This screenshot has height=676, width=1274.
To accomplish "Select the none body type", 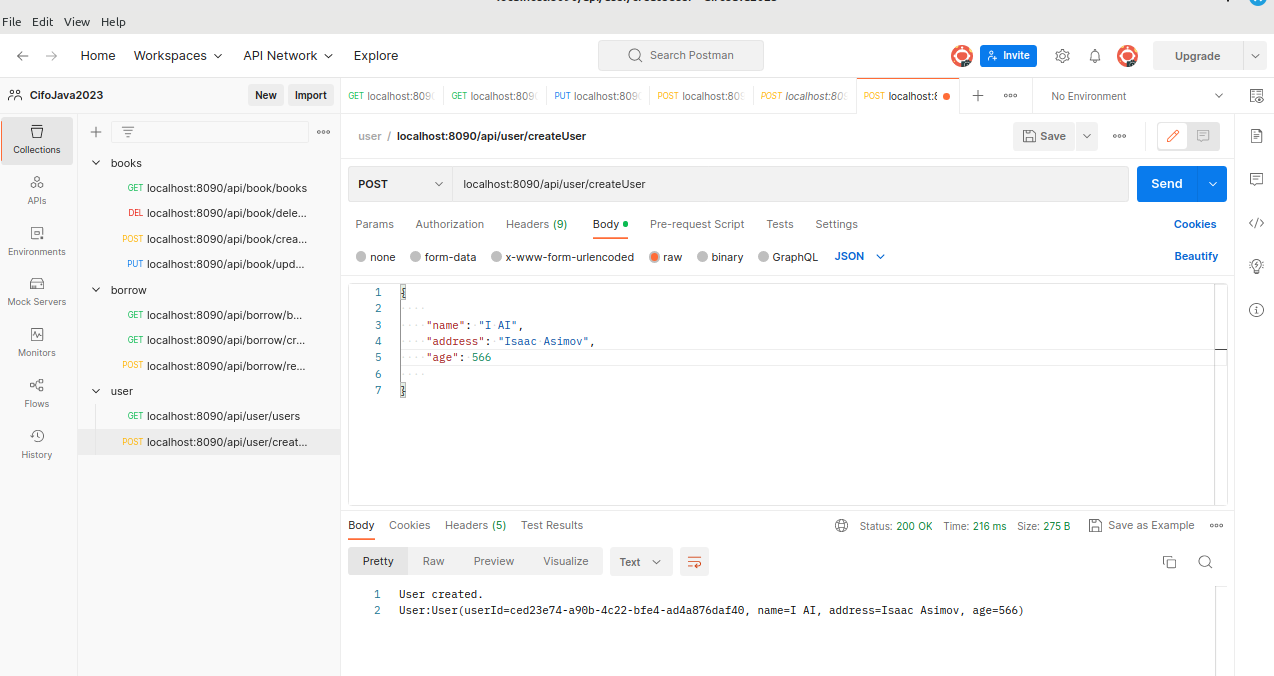I will point(376,257).
